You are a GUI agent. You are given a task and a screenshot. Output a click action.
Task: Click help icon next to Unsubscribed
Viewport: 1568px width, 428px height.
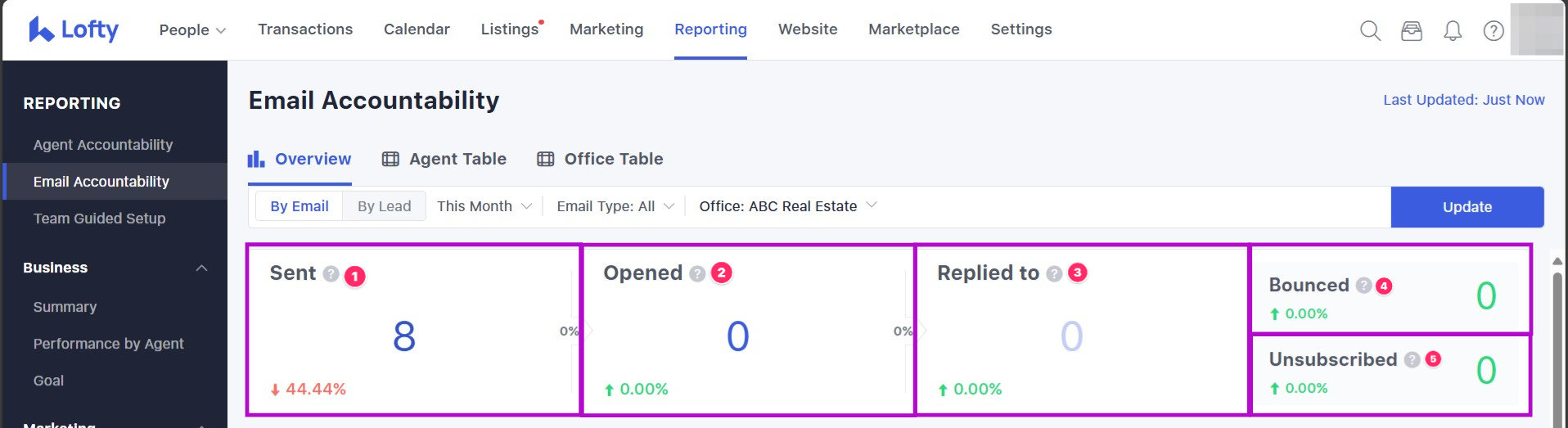coord(1412,360)
